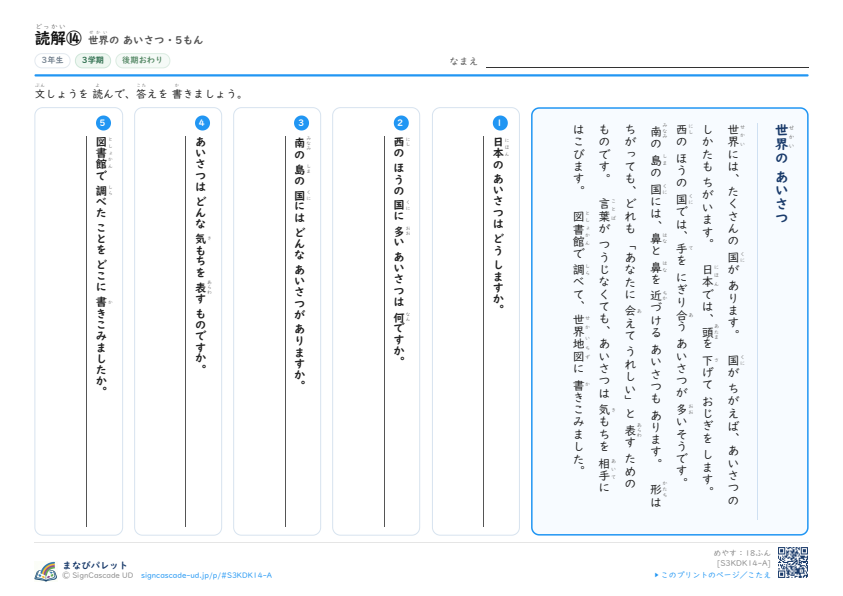Click passage line starting 南の 島の 国には、鼻と
Screen dimensions: 843x596
[x=656, y=316]
